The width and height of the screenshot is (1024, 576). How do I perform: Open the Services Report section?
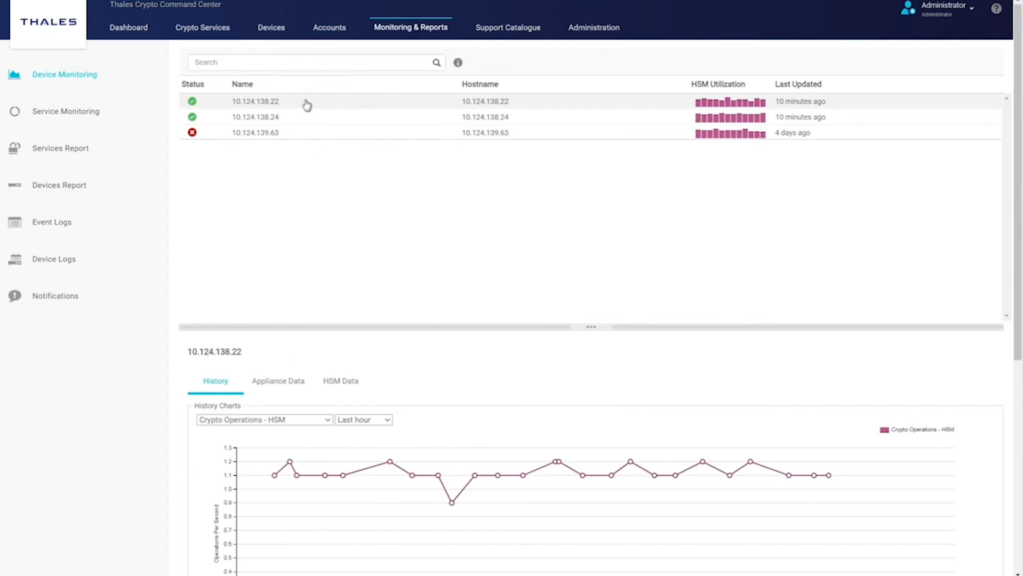60,148
